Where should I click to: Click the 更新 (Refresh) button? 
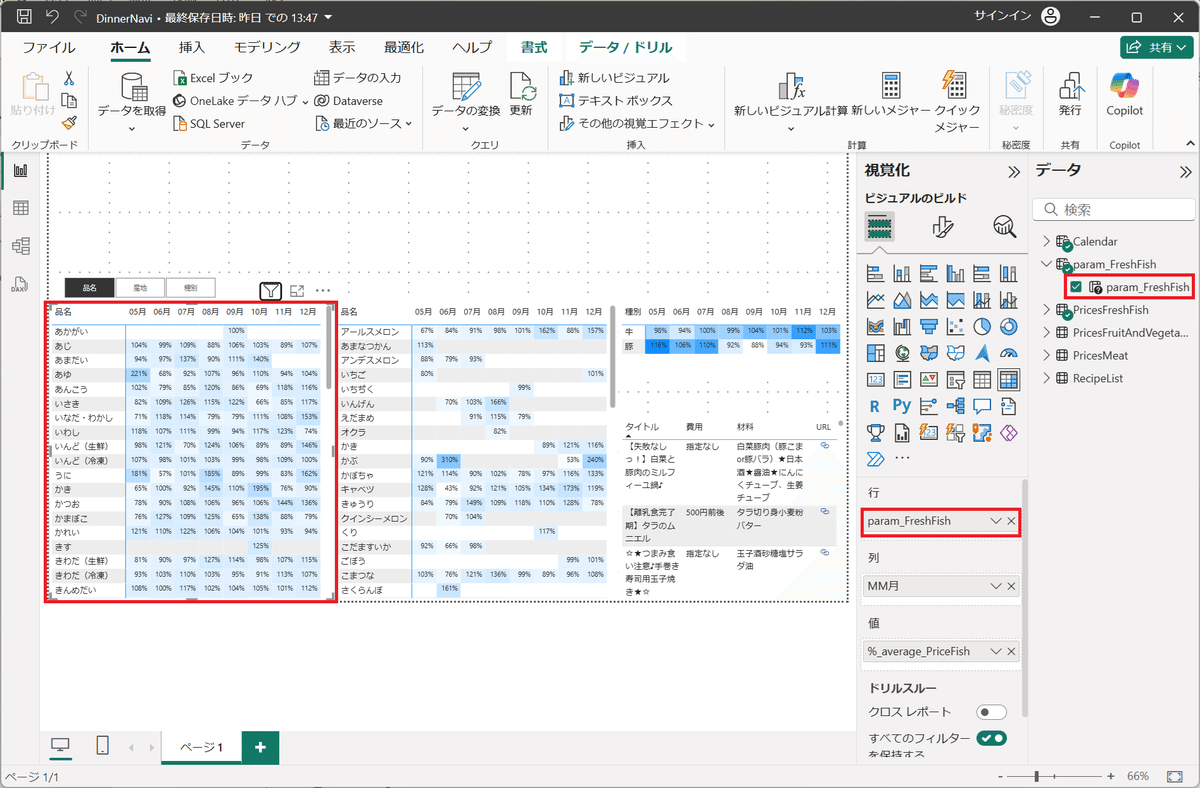(521, 95)
